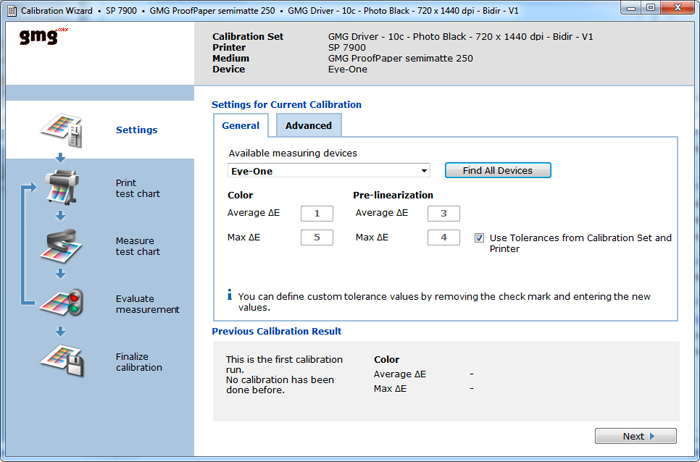The height and width of the screenshot is (462, 700).
Task: Open the Available measuring devices dropdown
Action: point(329,171)
